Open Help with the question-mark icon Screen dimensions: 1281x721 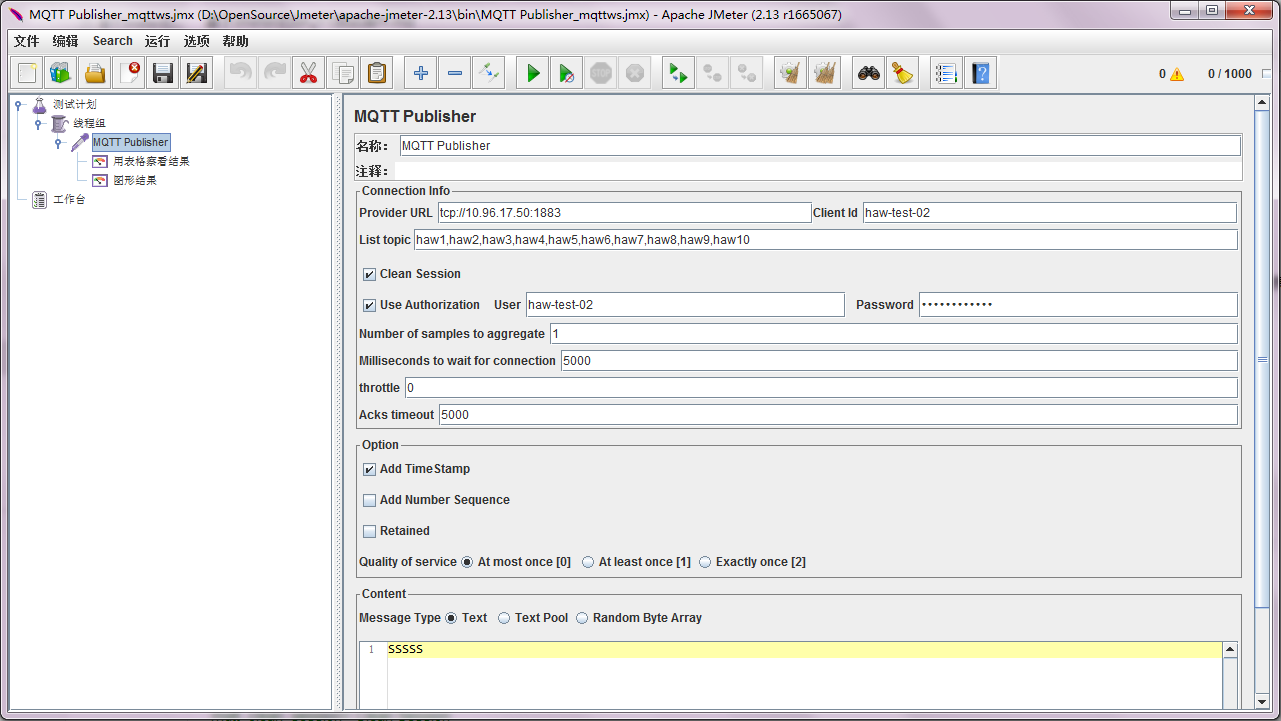click(x=981, y=73)
